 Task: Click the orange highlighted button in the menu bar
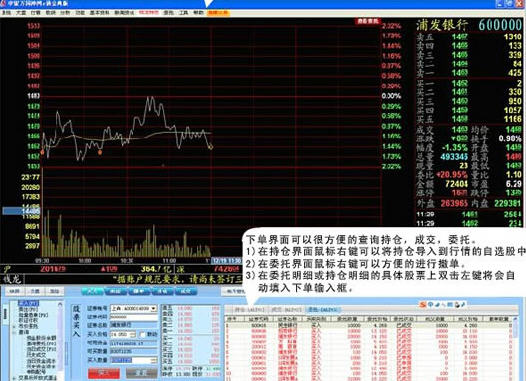(x=218, y=13)
